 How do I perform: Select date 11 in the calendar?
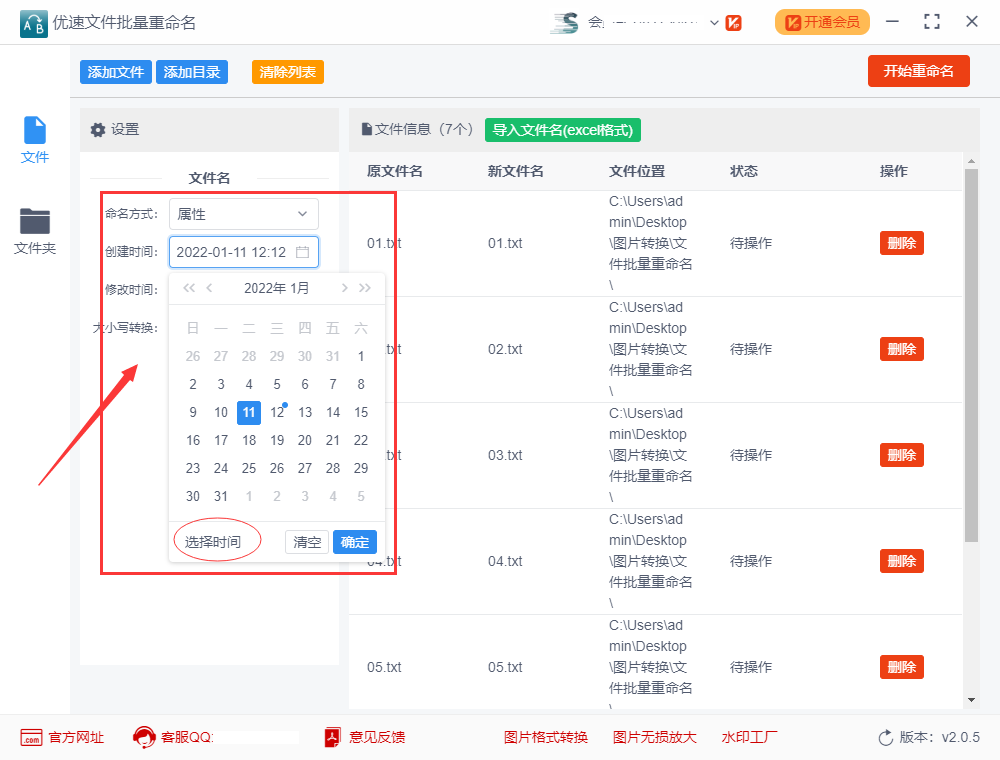pyautogui.click(x=249, y=412)
